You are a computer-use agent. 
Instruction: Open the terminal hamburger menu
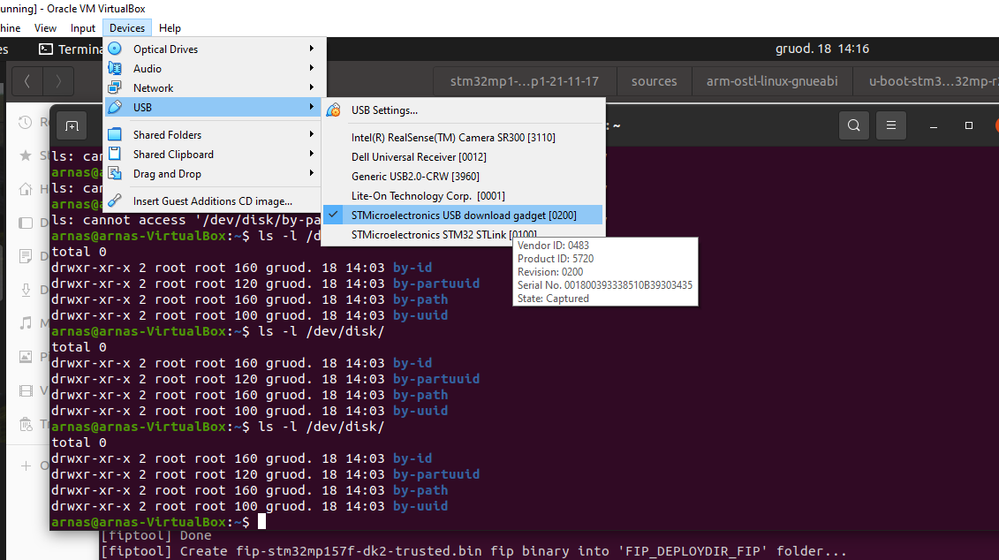click(x=891, y=126)
